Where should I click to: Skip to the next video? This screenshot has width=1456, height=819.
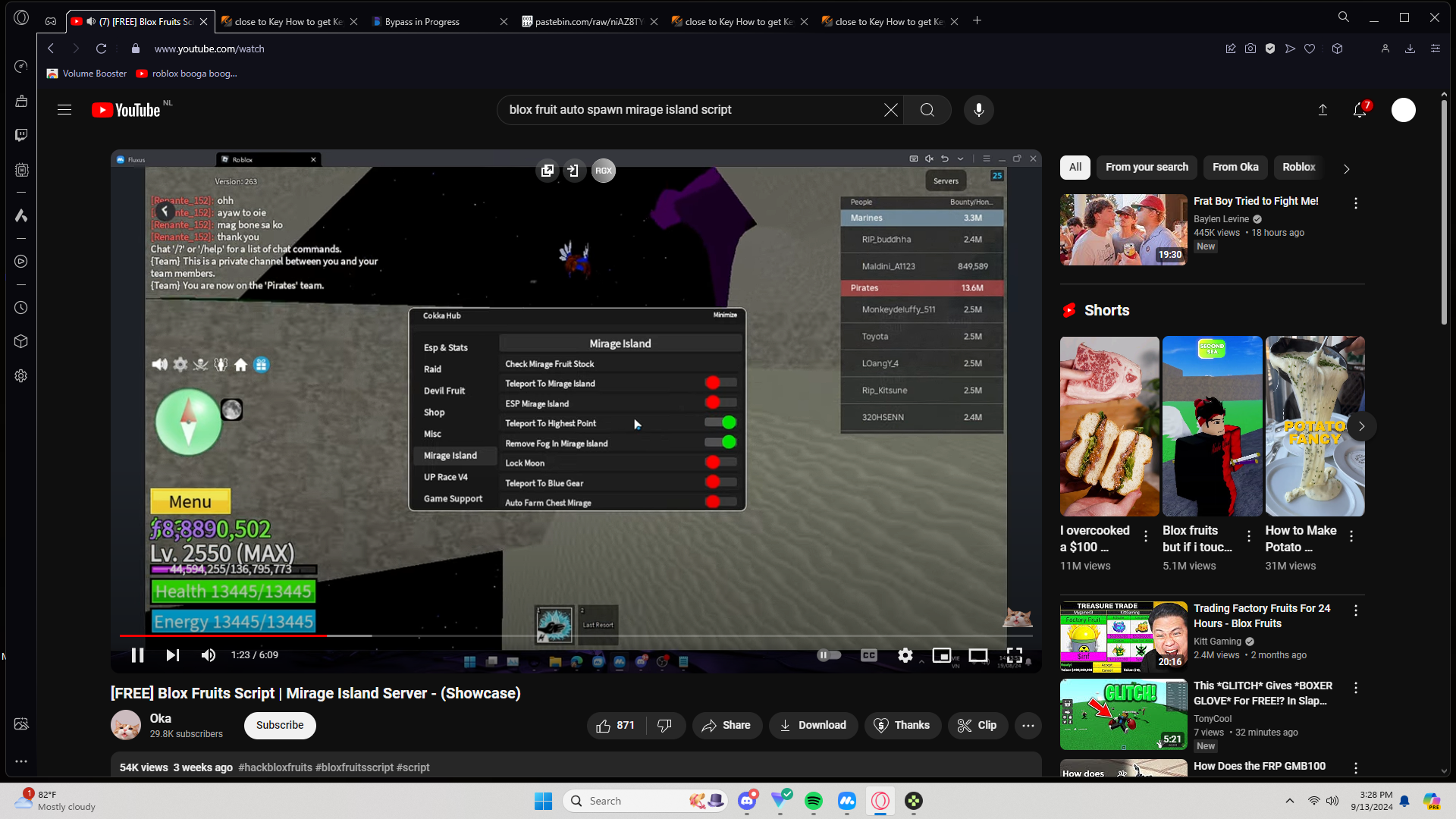point(173,655)
